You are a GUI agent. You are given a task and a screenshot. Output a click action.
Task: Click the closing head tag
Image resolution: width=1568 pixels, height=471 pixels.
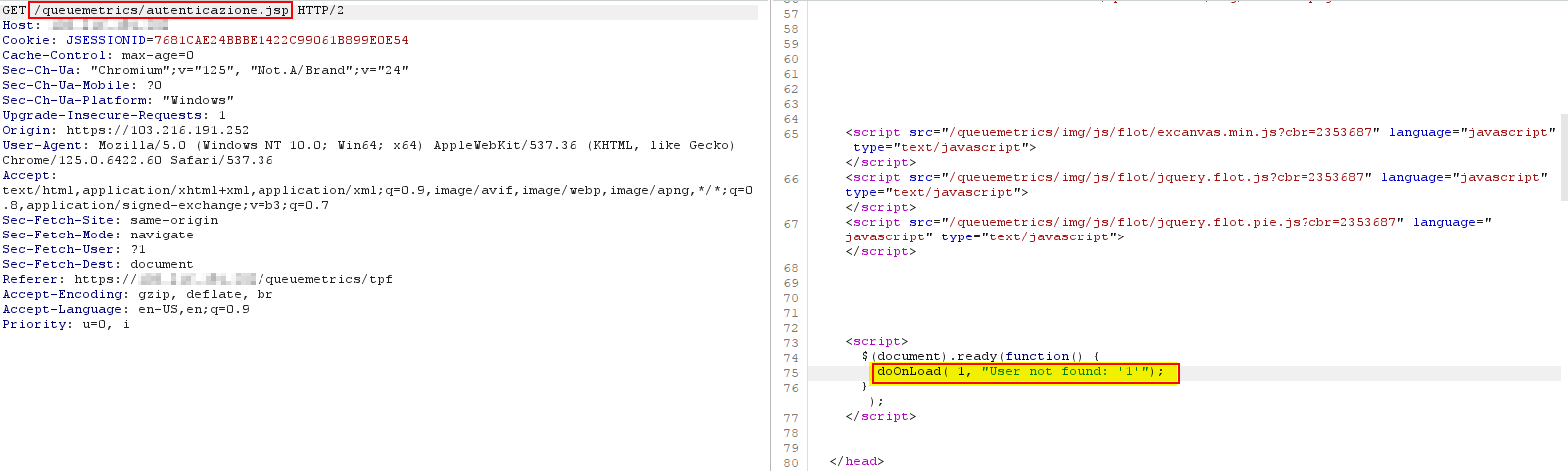click(x=856, y=461)
